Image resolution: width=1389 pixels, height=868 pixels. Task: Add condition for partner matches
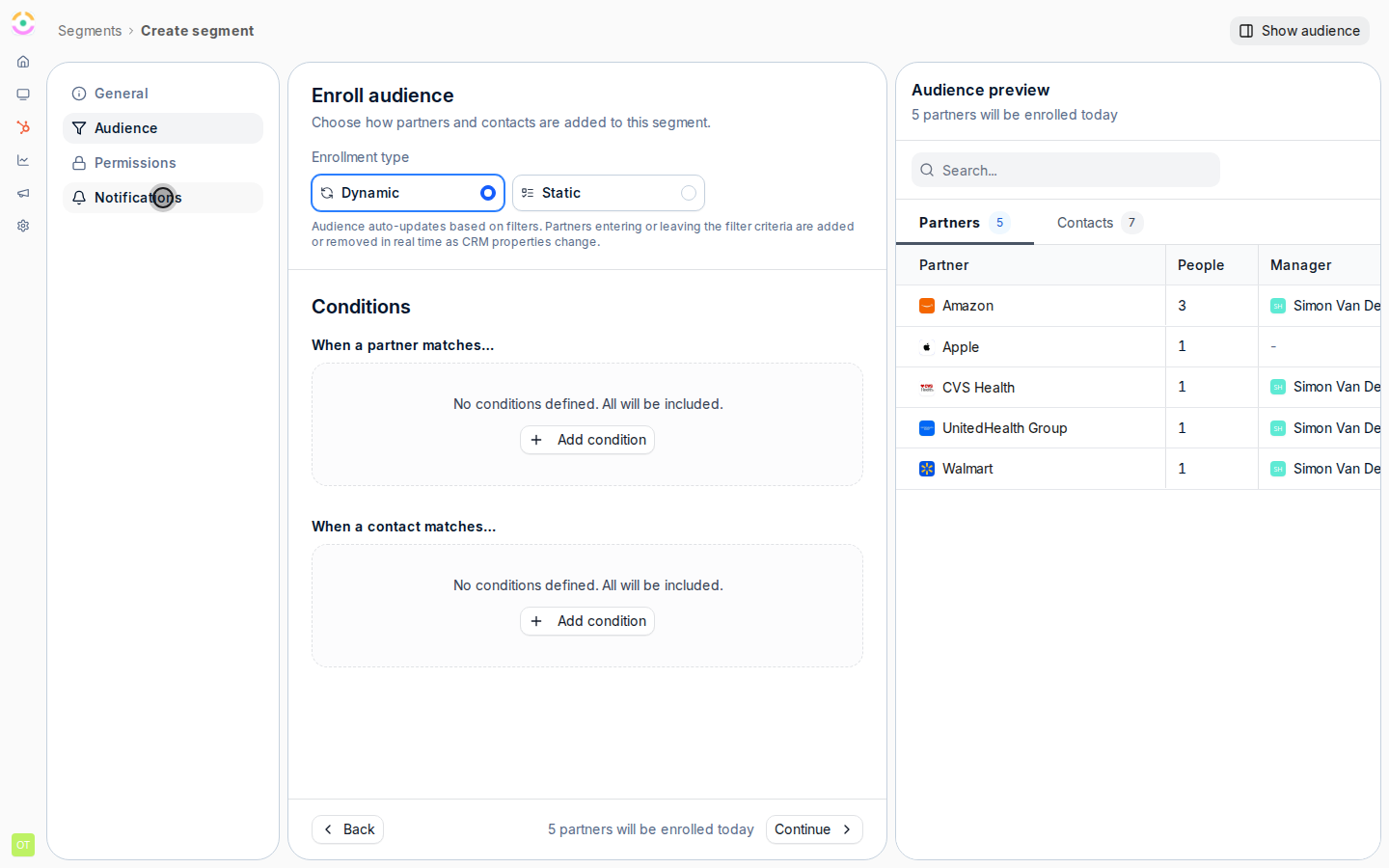587,440
